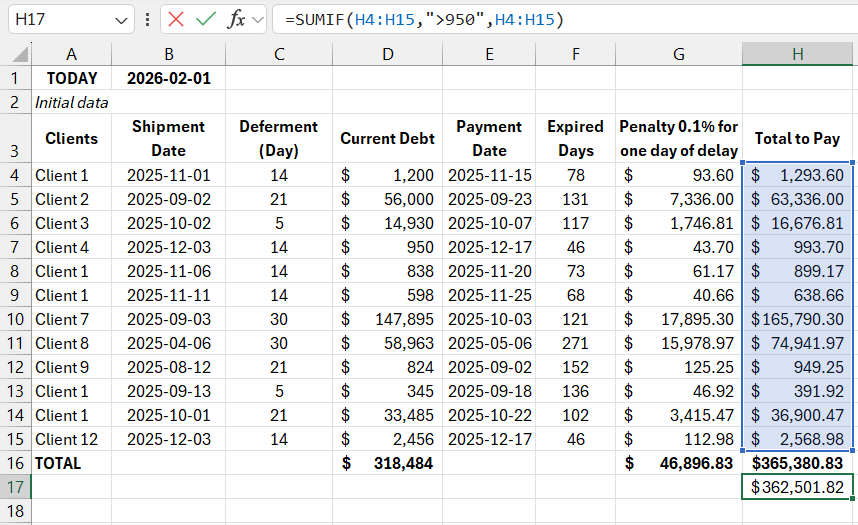Click expired days value 271
This screenshot has width=858, height=525.
pos(576,343)
